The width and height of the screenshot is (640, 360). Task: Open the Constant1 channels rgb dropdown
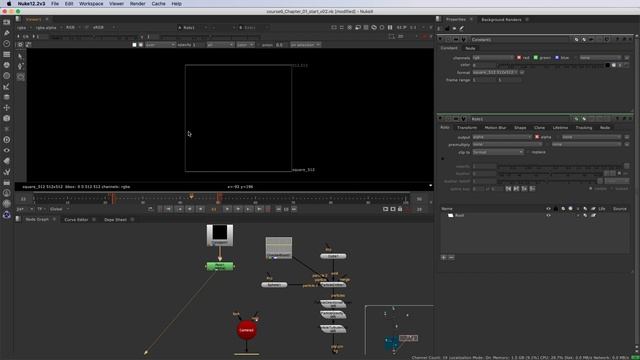pos(493,58)
